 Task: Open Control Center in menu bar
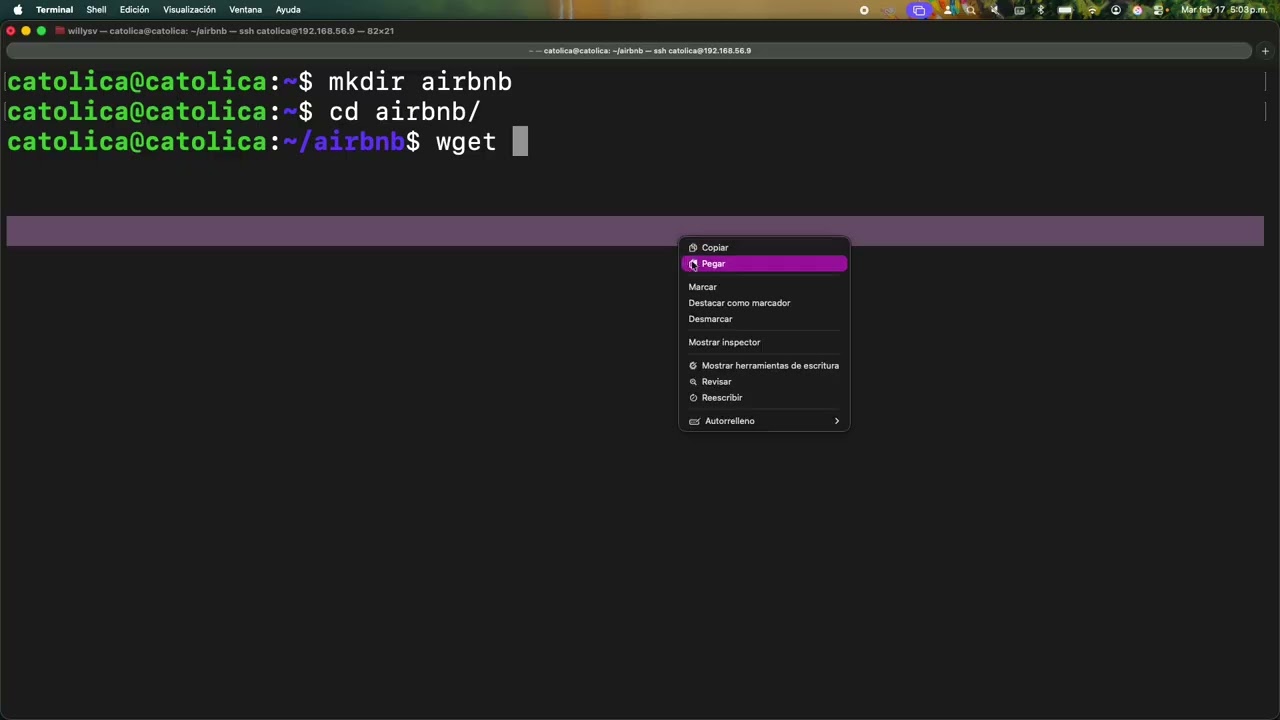1158,10
